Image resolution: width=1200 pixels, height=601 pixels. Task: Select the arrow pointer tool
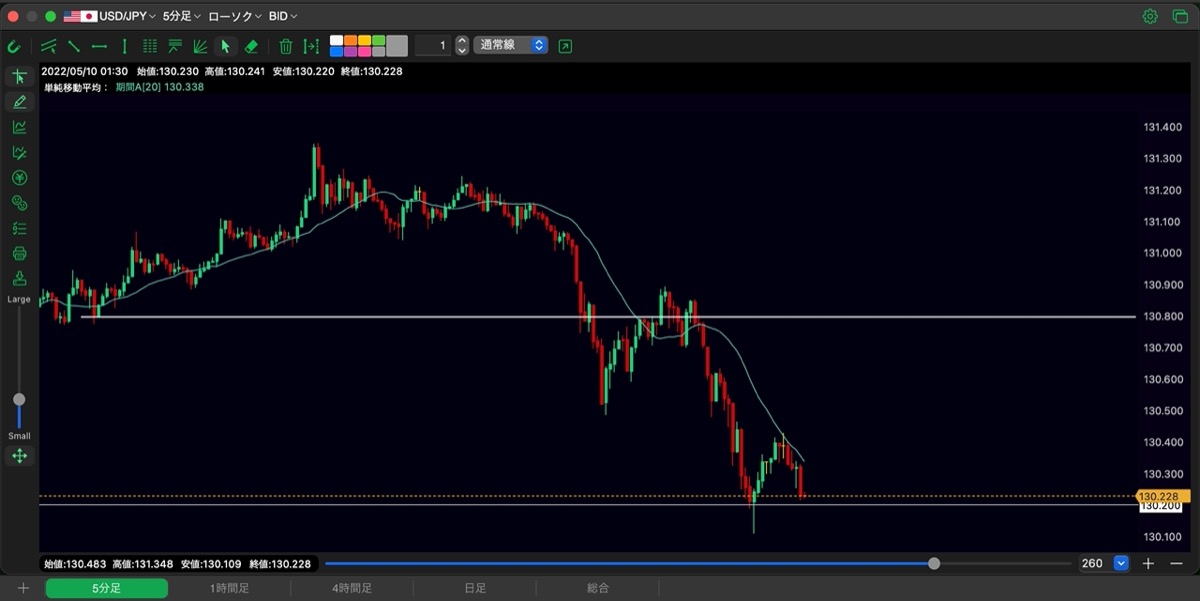pyautogui.click(x=225, y=46)
